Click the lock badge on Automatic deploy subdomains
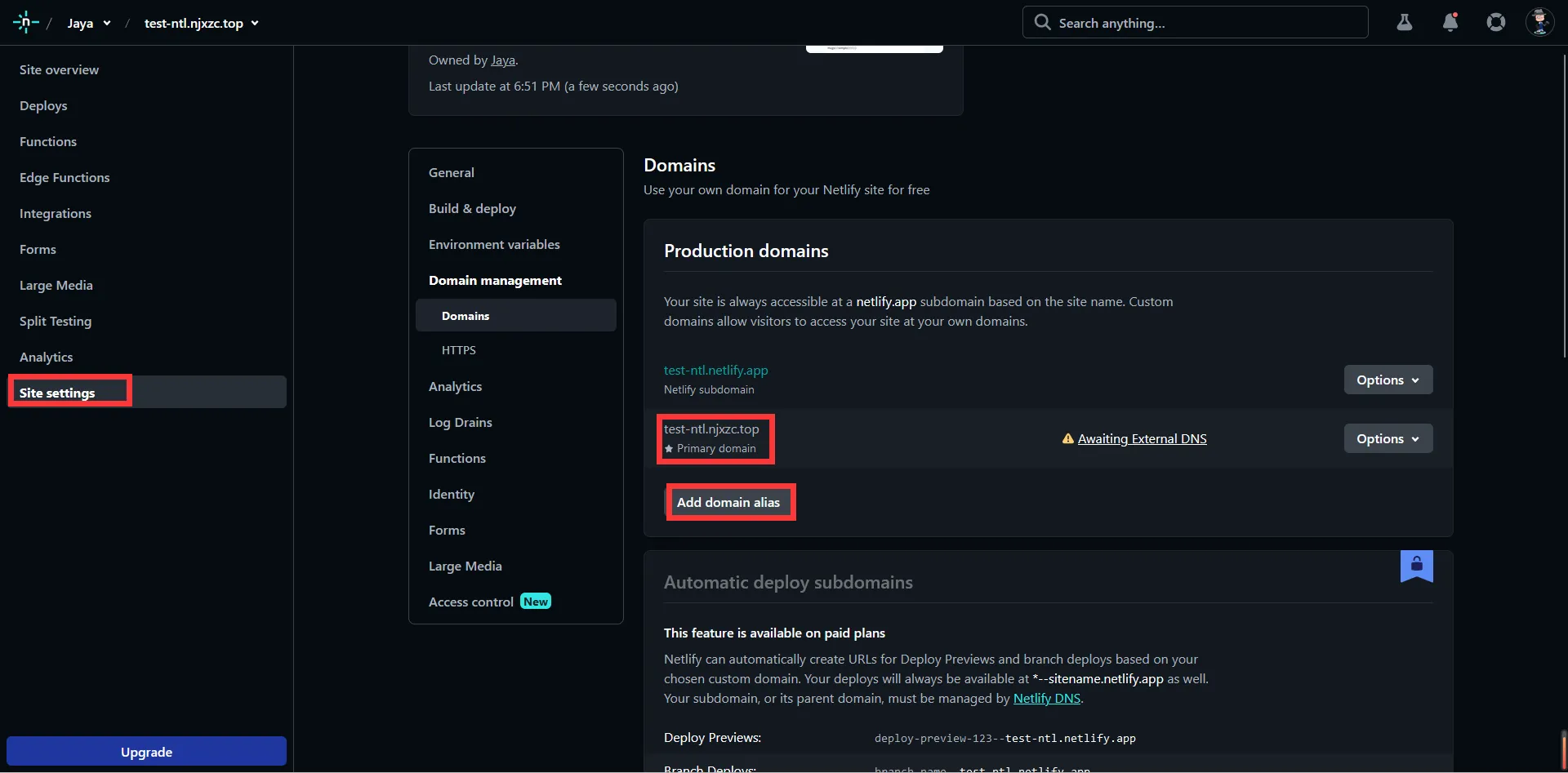Viewport: 1568px width, 773px height. (1417, 566)
